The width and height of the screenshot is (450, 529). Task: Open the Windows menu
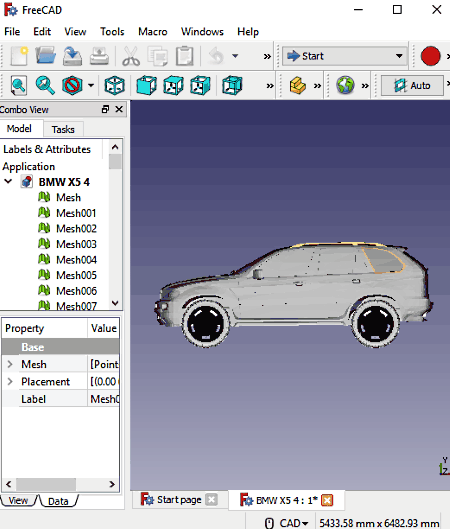[202, 32]
